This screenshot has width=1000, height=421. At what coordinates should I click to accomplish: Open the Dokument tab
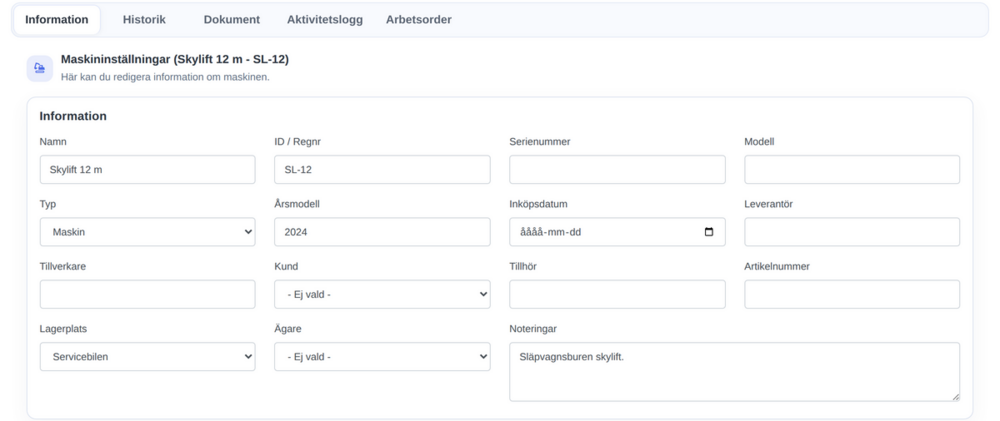click(x=232, y=20)
